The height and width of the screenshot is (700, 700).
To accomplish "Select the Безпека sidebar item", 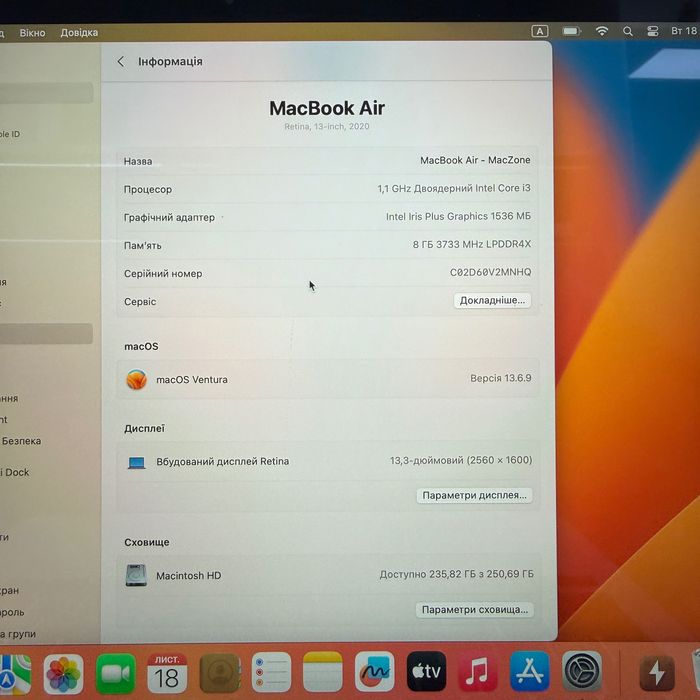I will tap(21, 441).
